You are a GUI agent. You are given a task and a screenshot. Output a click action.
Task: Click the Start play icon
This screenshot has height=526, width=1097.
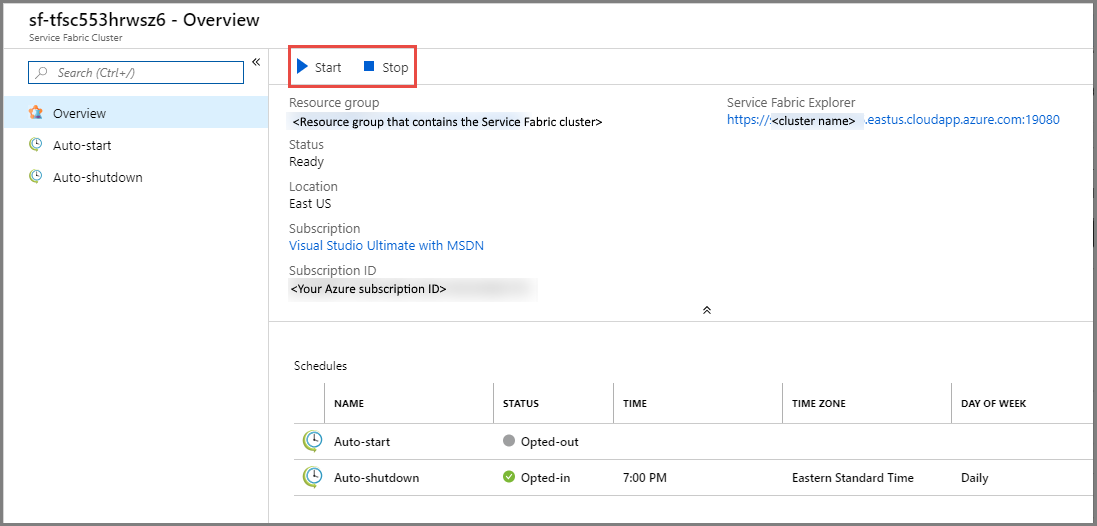pos(302,67)
